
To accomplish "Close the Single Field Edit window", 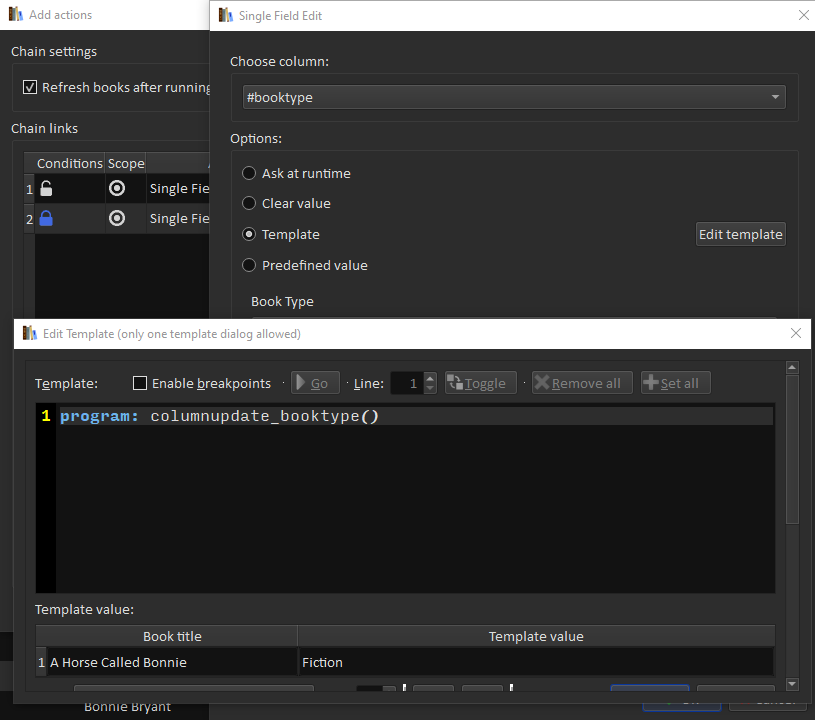I will point(804,15).
